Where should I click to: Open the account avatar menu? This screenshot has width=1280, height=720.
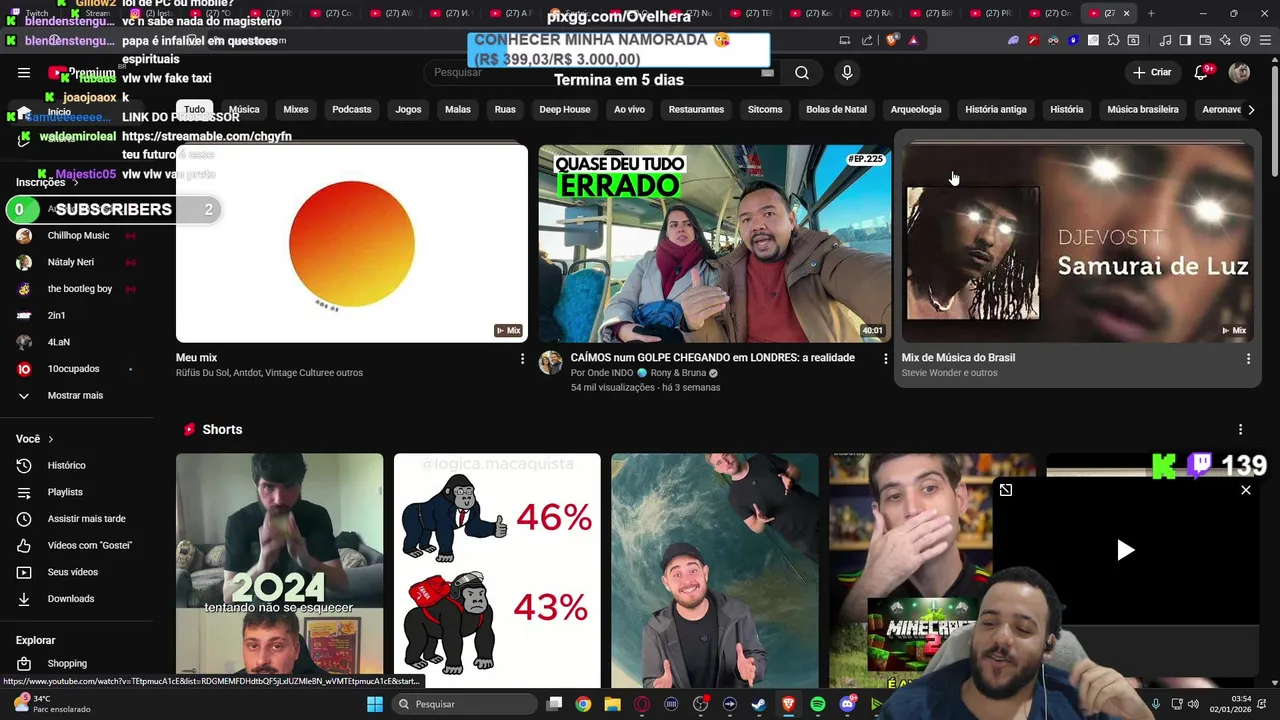(1240, 72)
